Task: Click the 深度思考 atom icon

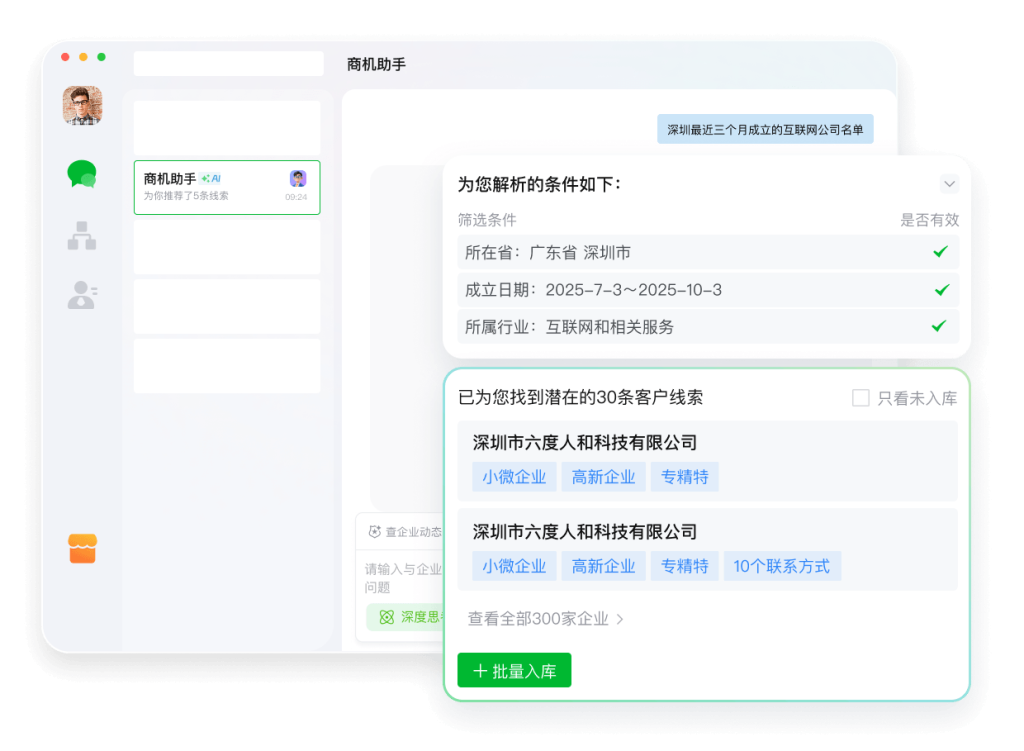Action: click(x=386, y=617)
